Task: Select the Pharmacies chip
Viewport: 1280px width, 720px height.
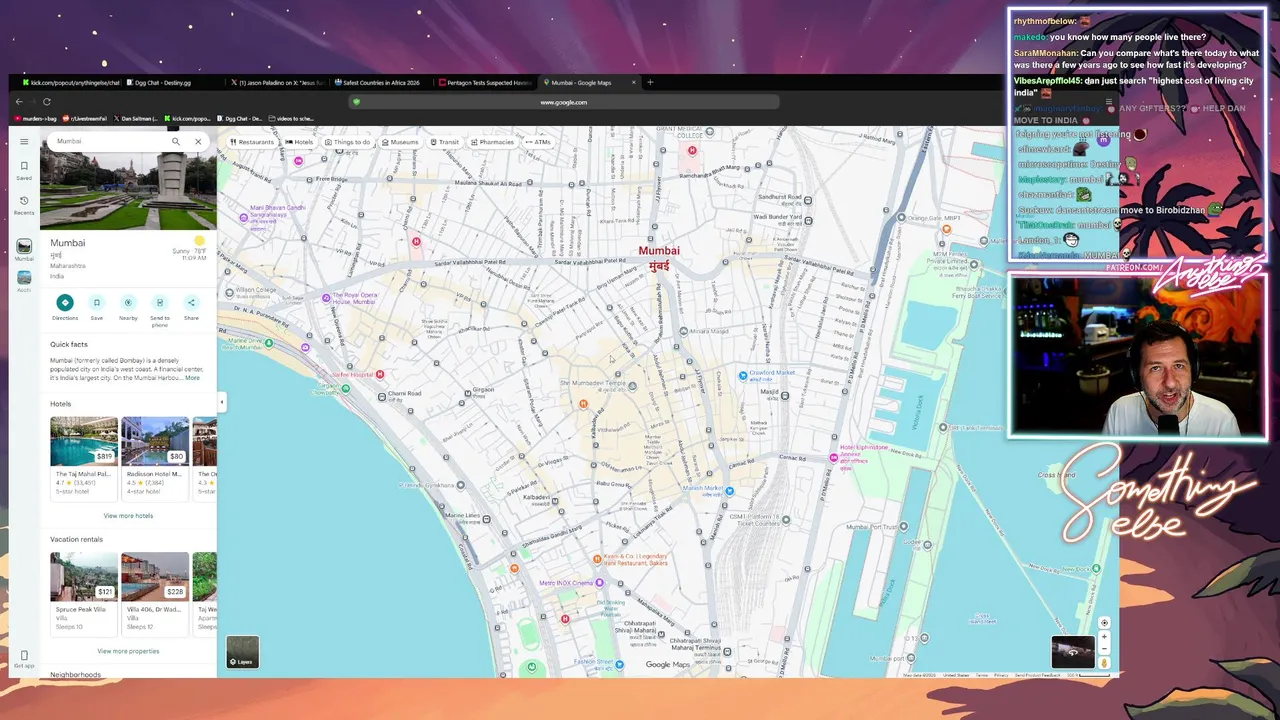Action: point(492,142)
